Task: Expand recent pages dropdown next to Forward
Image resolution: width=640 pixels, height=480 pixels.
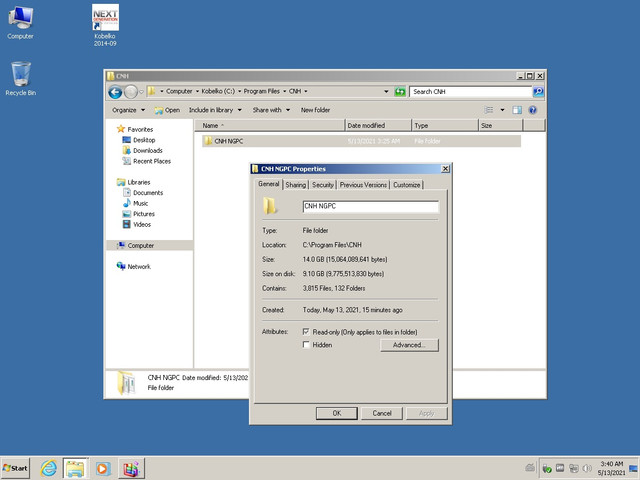Action: coord(142,92)
